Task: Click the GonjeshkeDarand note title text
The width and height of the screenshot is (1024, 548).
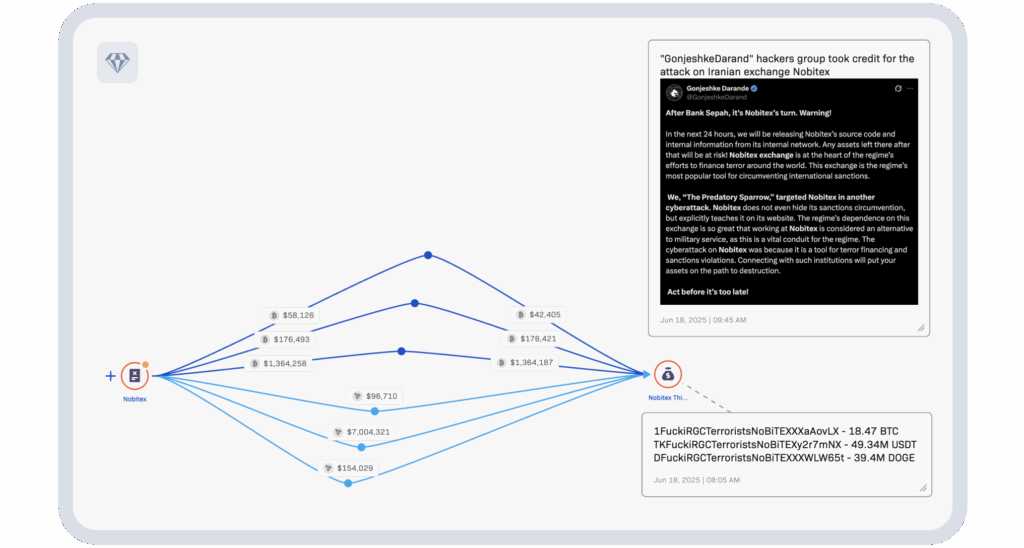Action: (787, 65)
